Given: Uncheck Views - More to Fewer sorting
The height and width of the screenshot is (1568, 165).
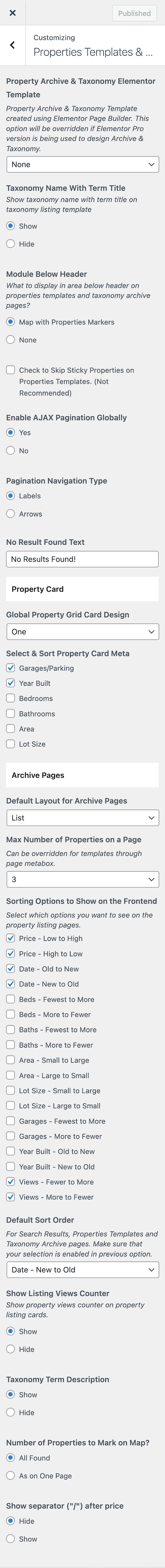Looking at the screenshot, I should [10, 1197].
